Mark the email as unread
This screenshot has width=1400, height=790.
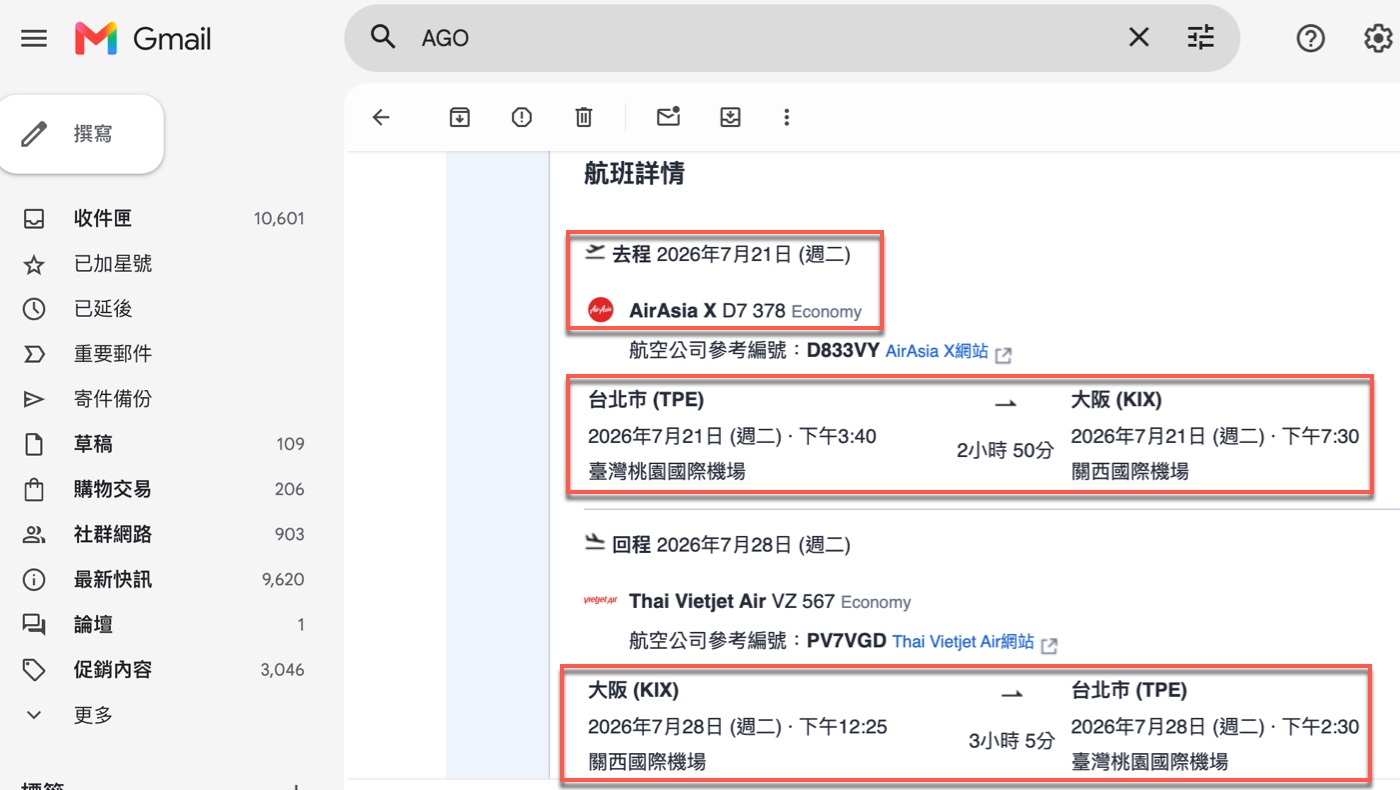(x=668, y=117)
